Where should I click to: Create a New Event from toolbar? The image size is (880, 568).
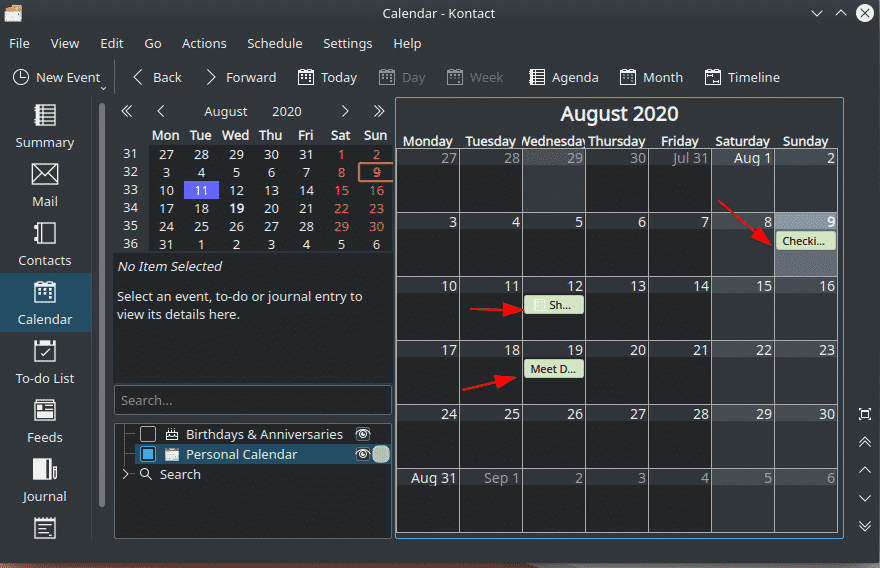coord(56,77)
